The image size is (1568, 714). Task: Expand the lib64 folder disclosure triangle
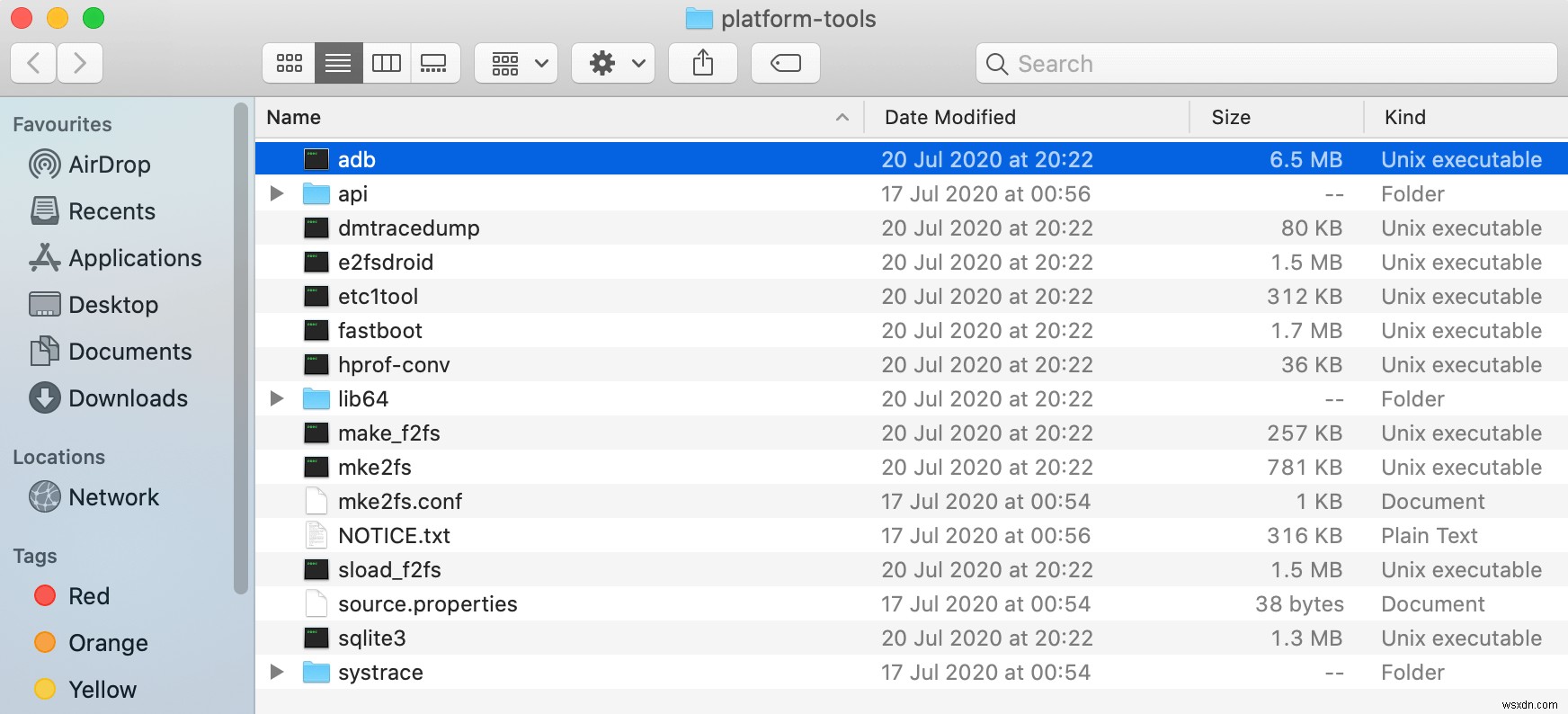[x=277, y=398]
